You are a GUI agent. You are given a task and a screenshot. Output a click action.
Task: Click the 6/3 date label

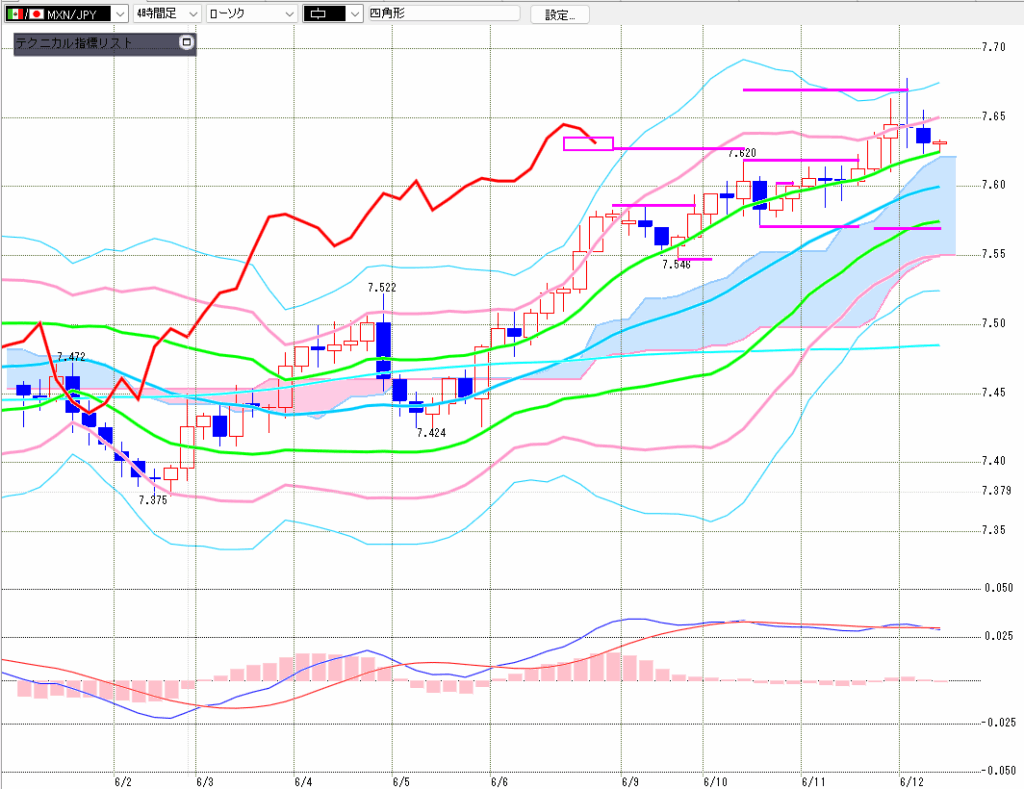pyautogui.click(x=205, y=782)
